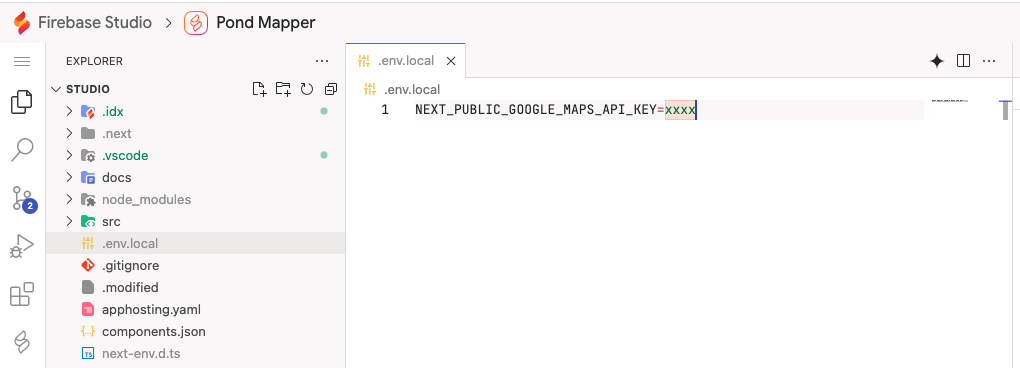The width and height of the screenshot is (1020, 368).
Task: Open the Explorer files view icon
Action: 22,102
